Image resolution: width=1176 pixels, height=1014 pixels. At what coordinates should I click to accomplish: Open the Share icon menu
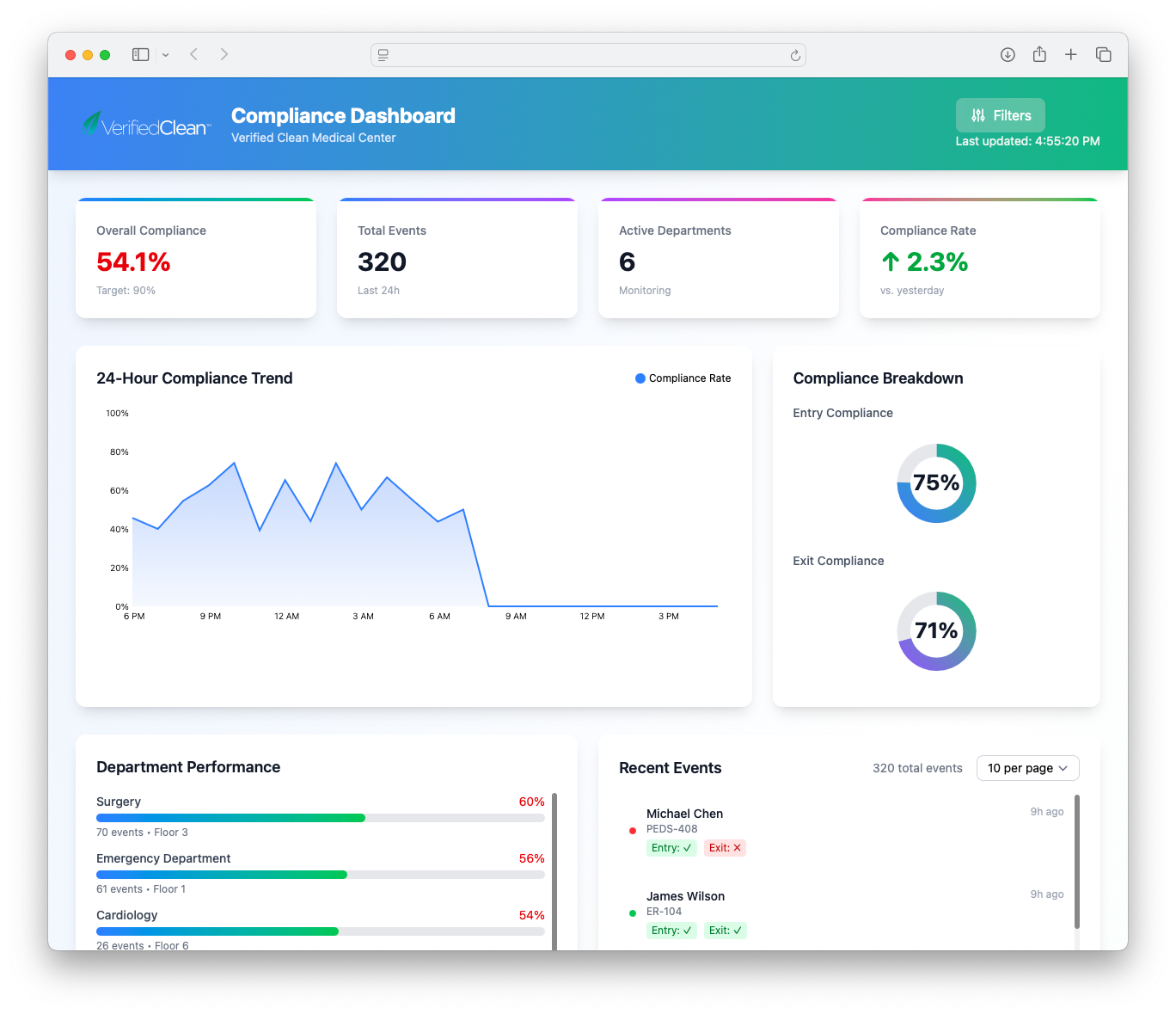point(1039,54)
